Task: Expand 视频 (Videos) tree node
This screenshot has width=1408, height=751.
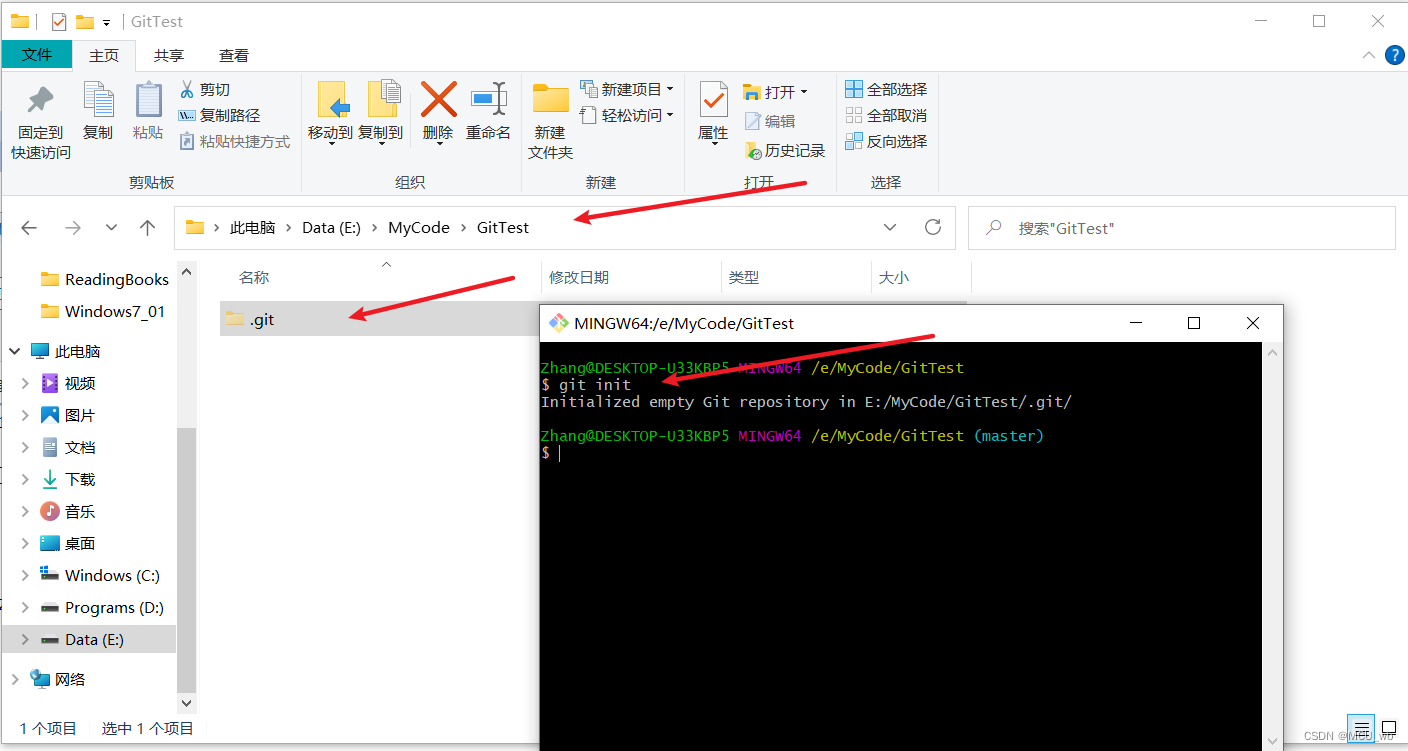Action: (x=26, y=383)
